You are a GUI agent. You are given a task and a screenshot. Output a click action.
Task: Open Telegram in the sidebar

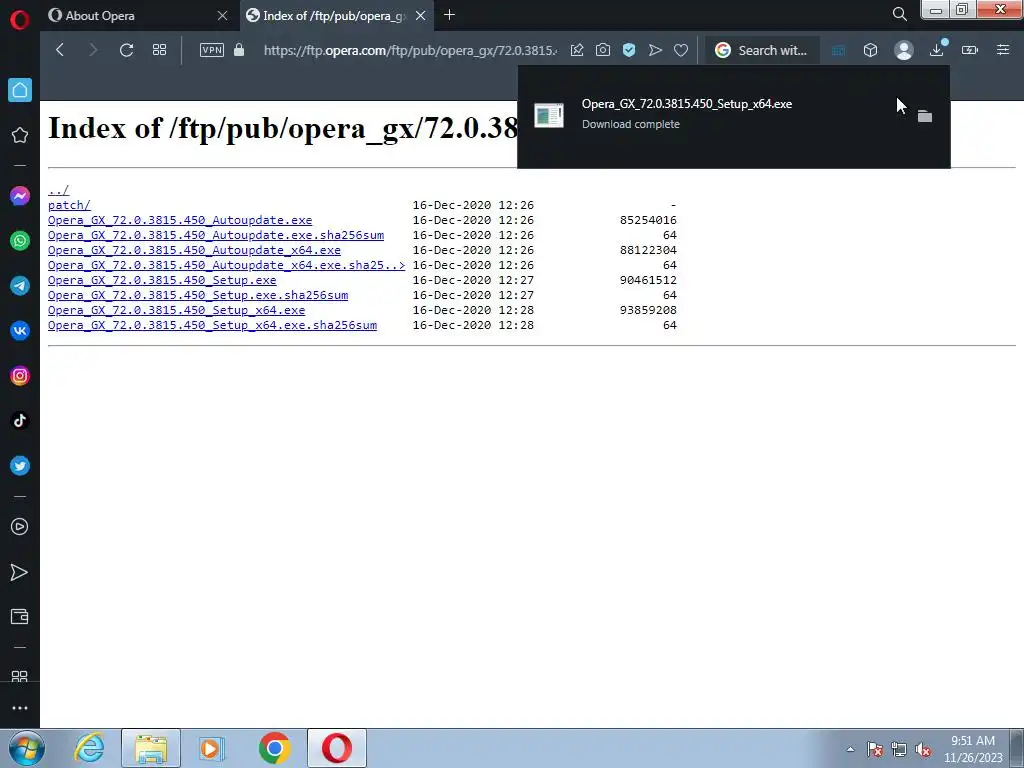(x=20, y=286)
